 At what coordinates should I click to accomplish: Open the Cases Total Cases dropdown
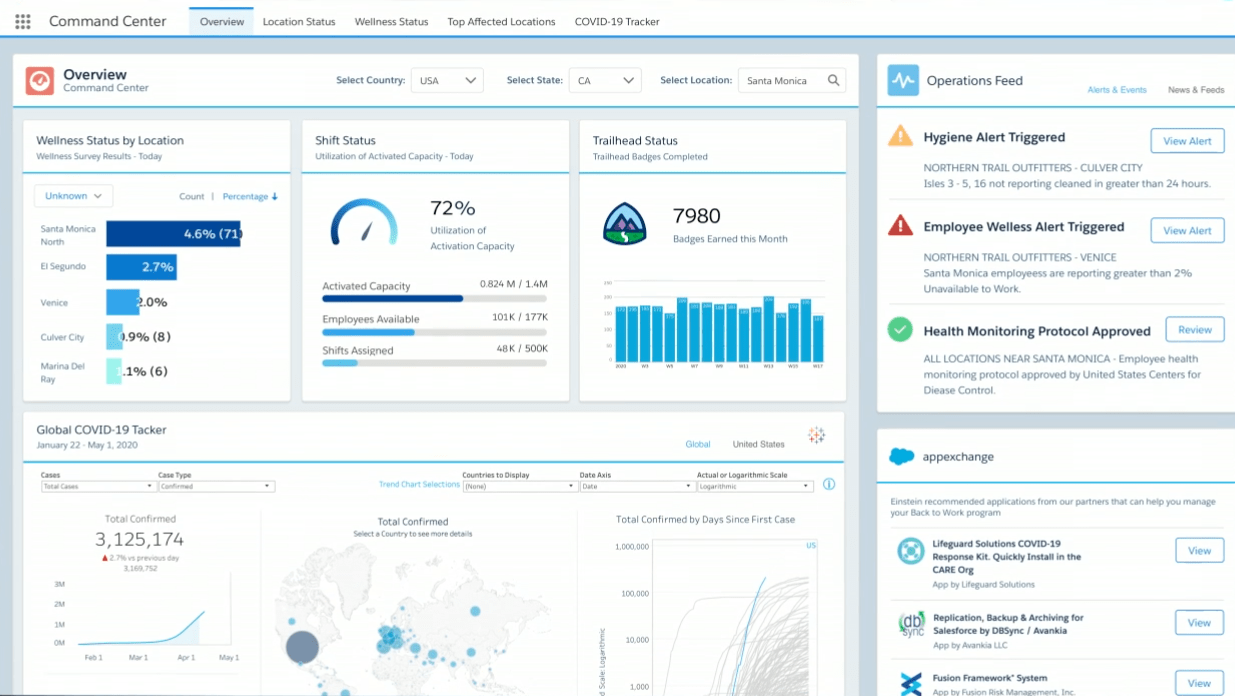tap(98, 486)
